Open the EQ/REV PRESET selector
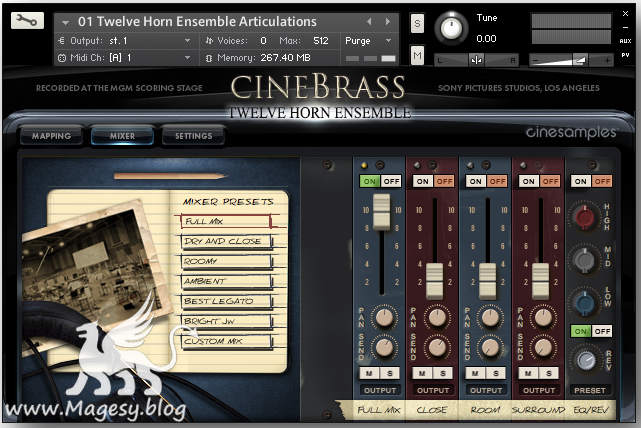The width and height of the screenshot is (641, 428). click(x=590, y=390)
